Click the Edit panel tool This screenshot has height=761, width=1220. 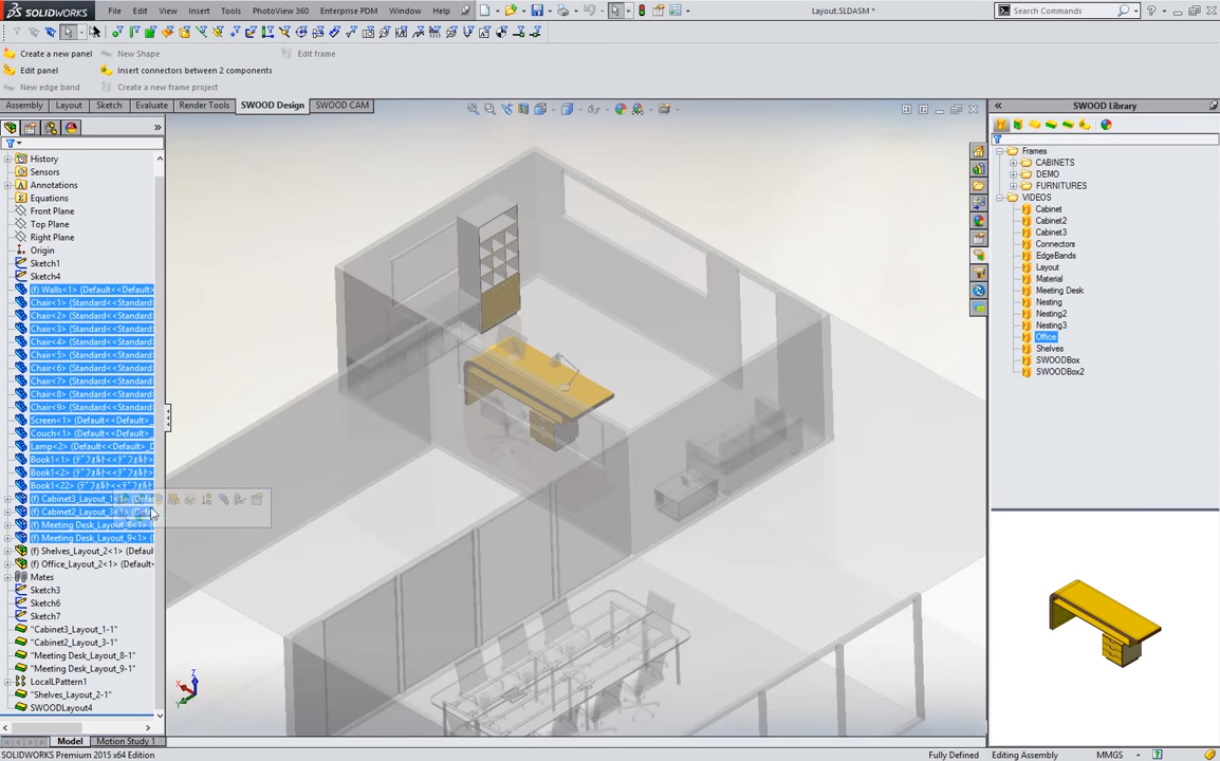click(38, 71)
